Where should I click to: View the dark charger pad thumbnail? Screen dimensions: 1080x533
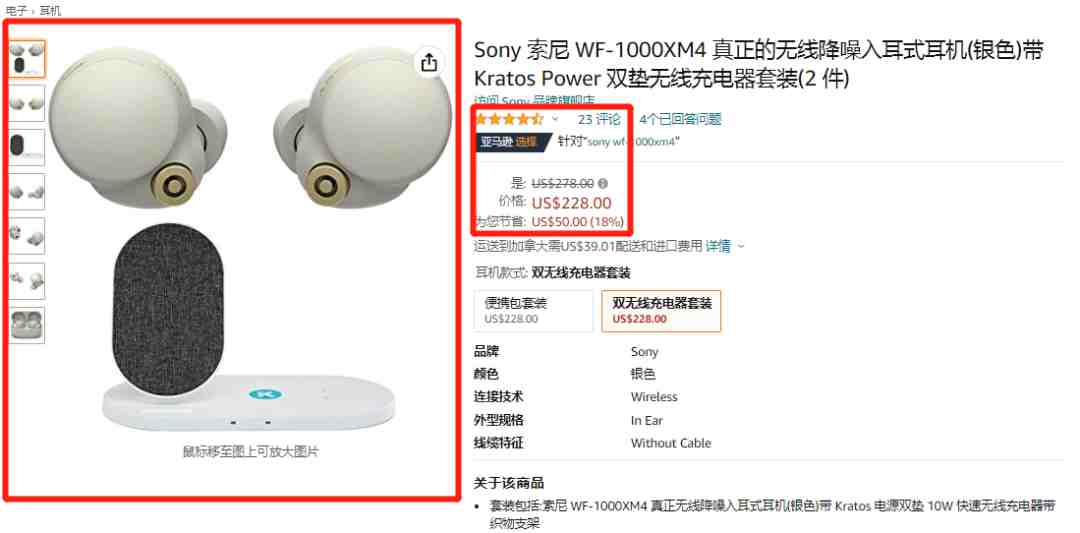click(27, 147)
